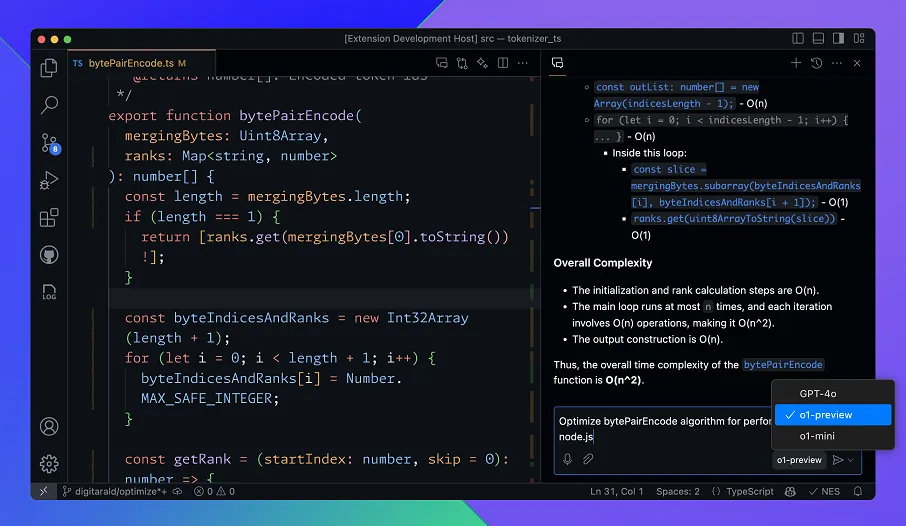
Task: Select the chat view tab icon
Action: [558, 63]
